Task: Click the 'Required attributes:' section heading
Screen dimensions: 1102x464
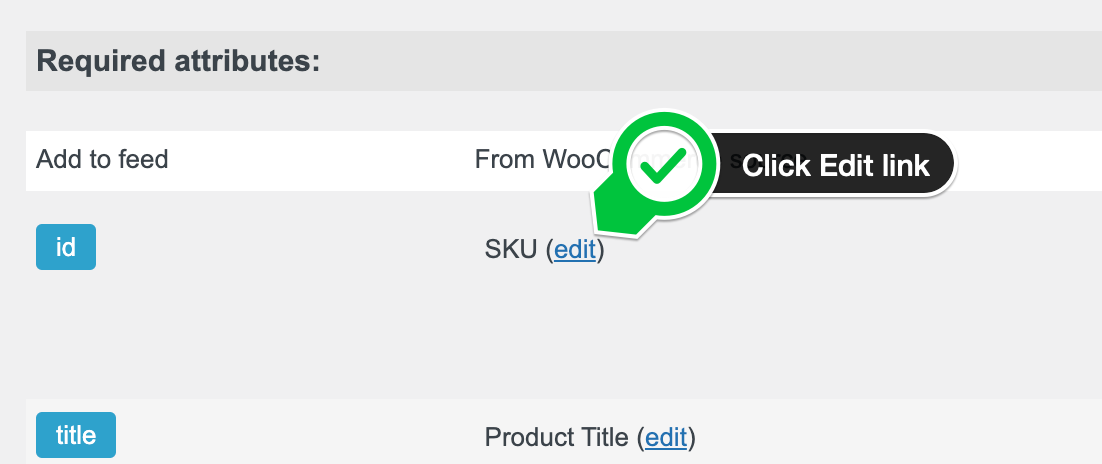Action: coord(178,61)
